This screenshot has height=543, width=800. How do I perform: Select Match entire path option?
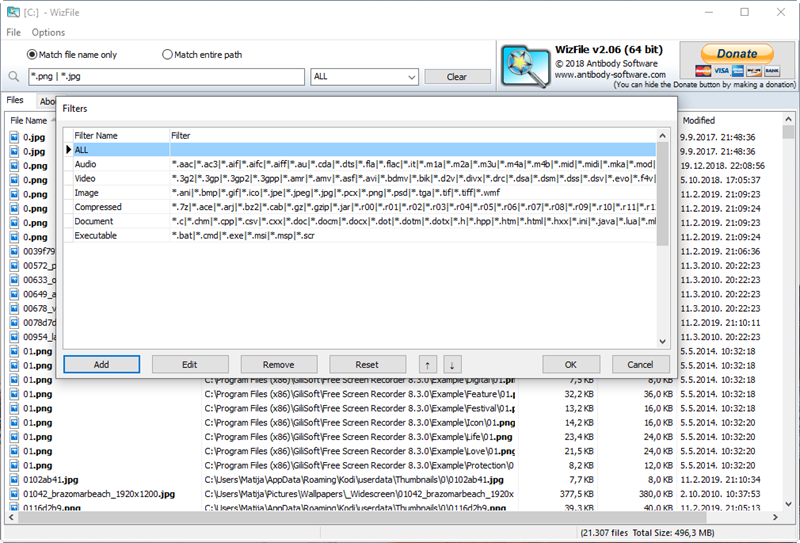167,55
